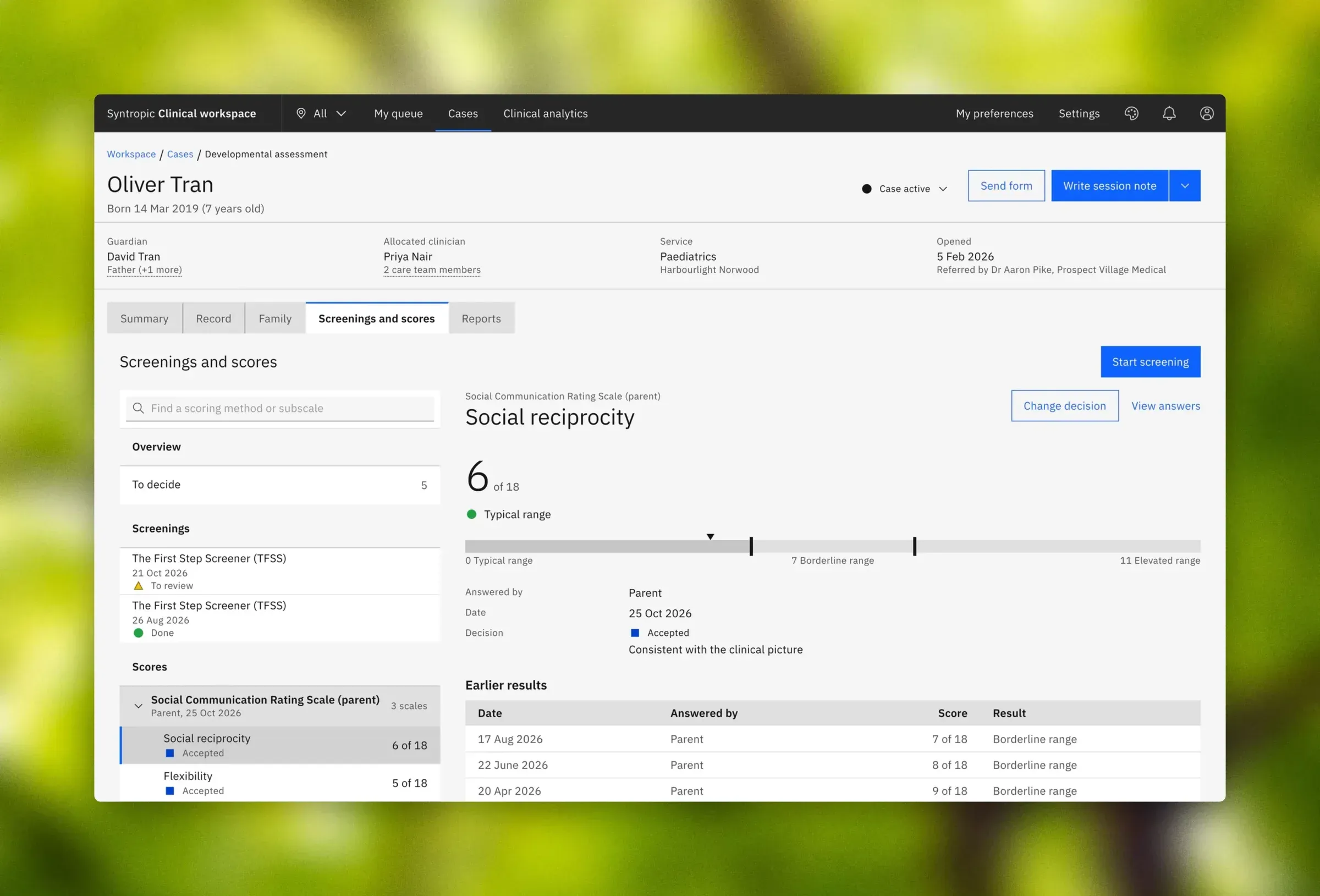Open View answers link
1320x896 pixels.
(x=1165, y=406)
